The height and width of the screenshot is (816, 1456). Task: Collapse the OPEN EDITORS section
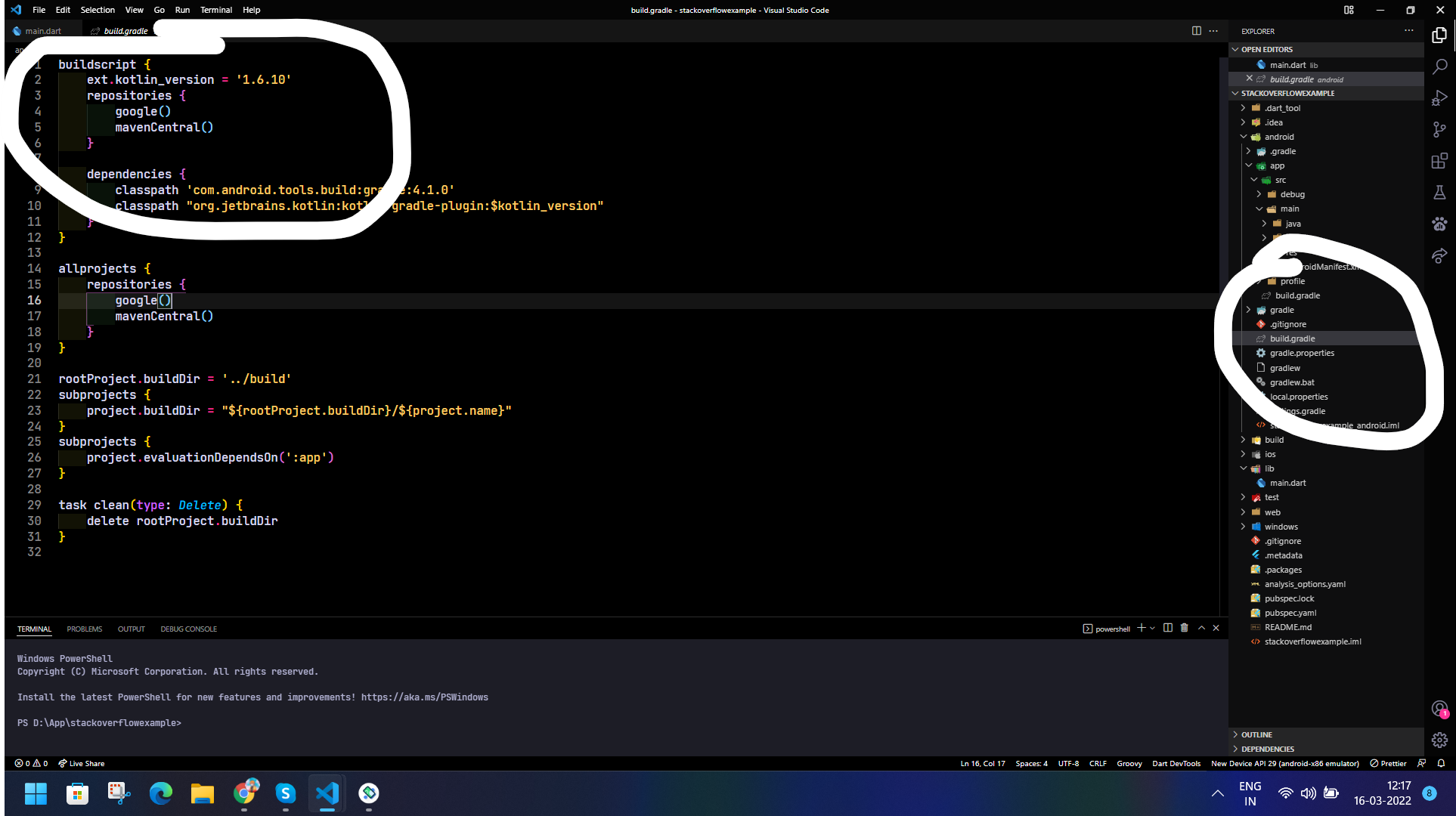pos(1327,49)
